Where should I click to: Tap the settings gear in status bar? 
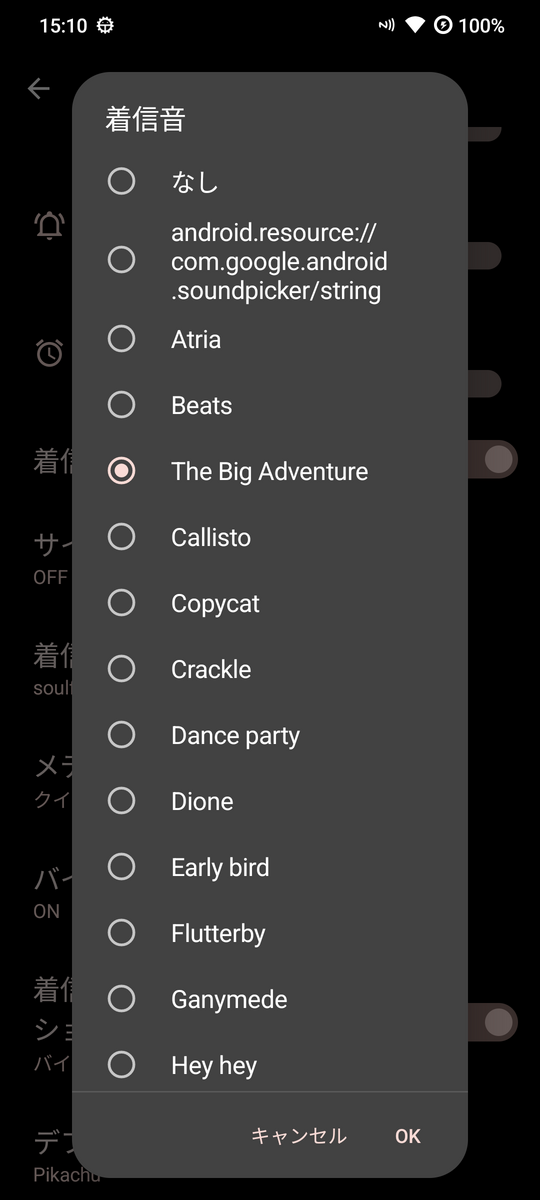[x=105, y=26]
